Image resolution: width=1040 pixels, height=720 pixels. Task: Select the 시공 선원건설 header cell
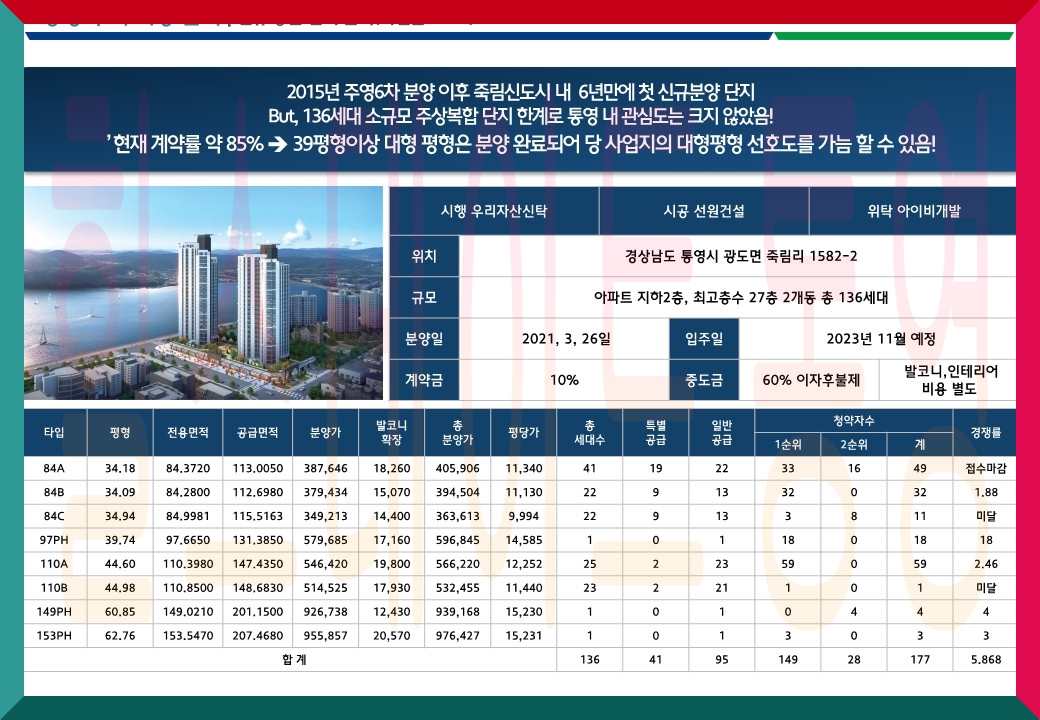(704, 211)
